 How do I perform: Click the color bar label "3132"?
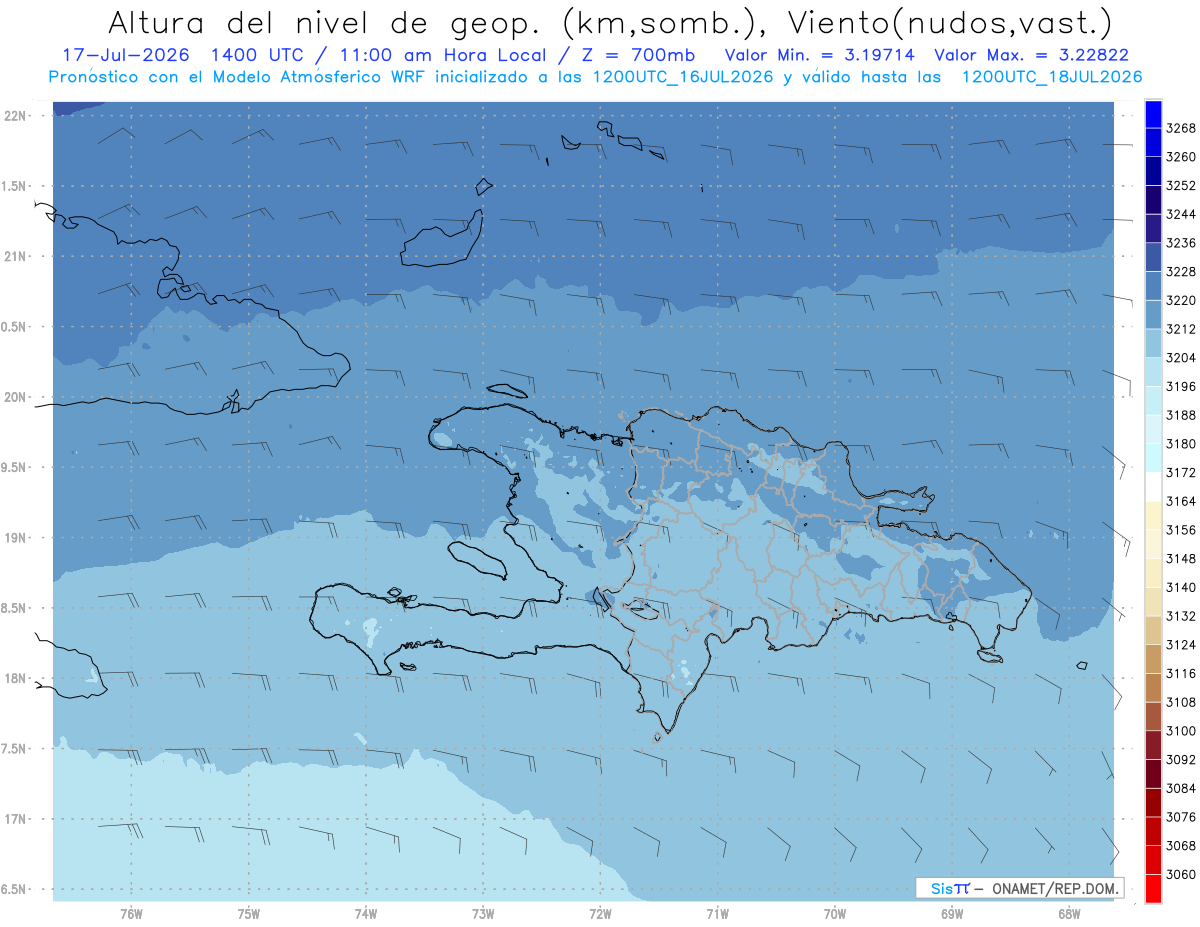tap(1181, 616)
